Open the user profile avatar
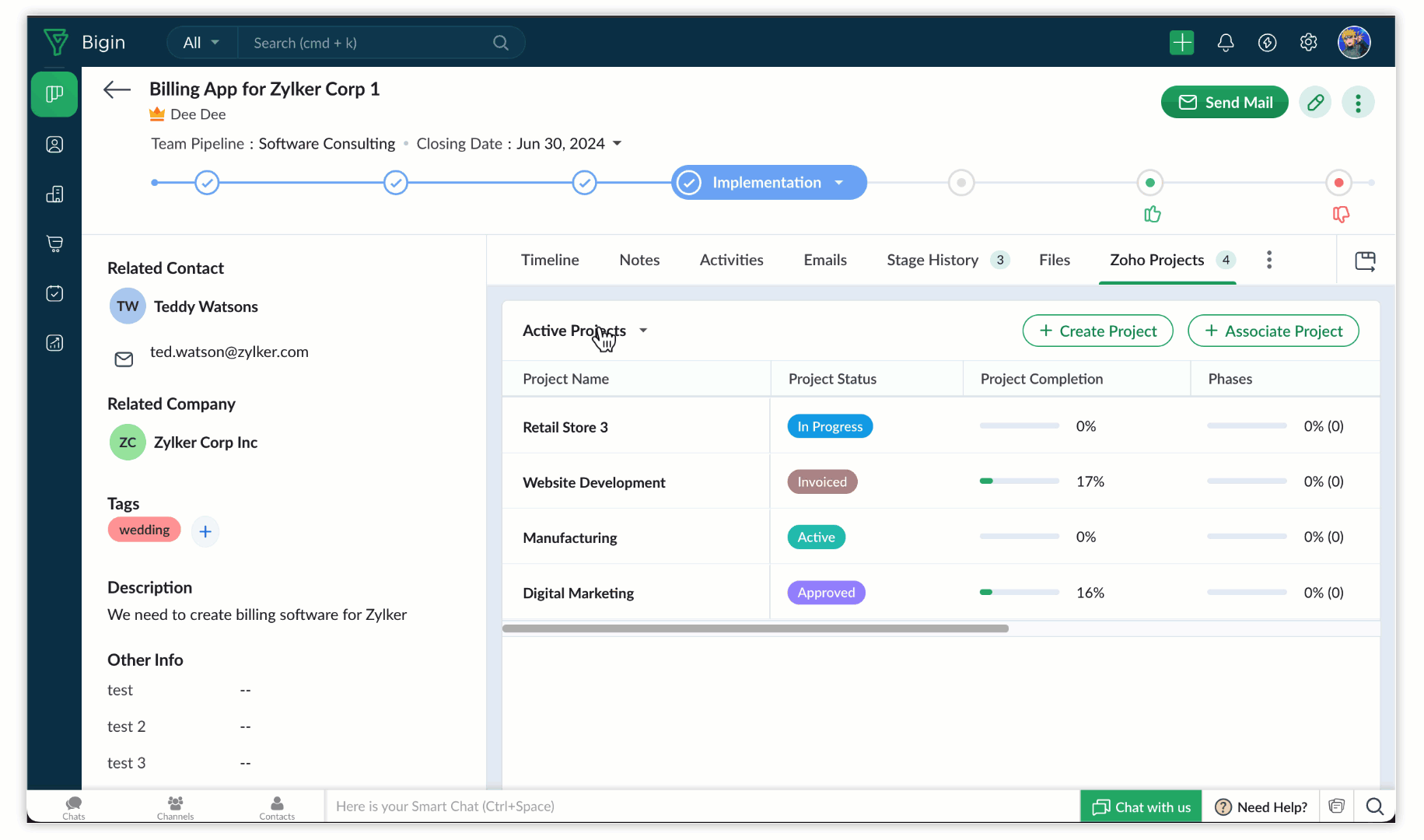Viewport: 1424px width, 840px height. 1353,42
